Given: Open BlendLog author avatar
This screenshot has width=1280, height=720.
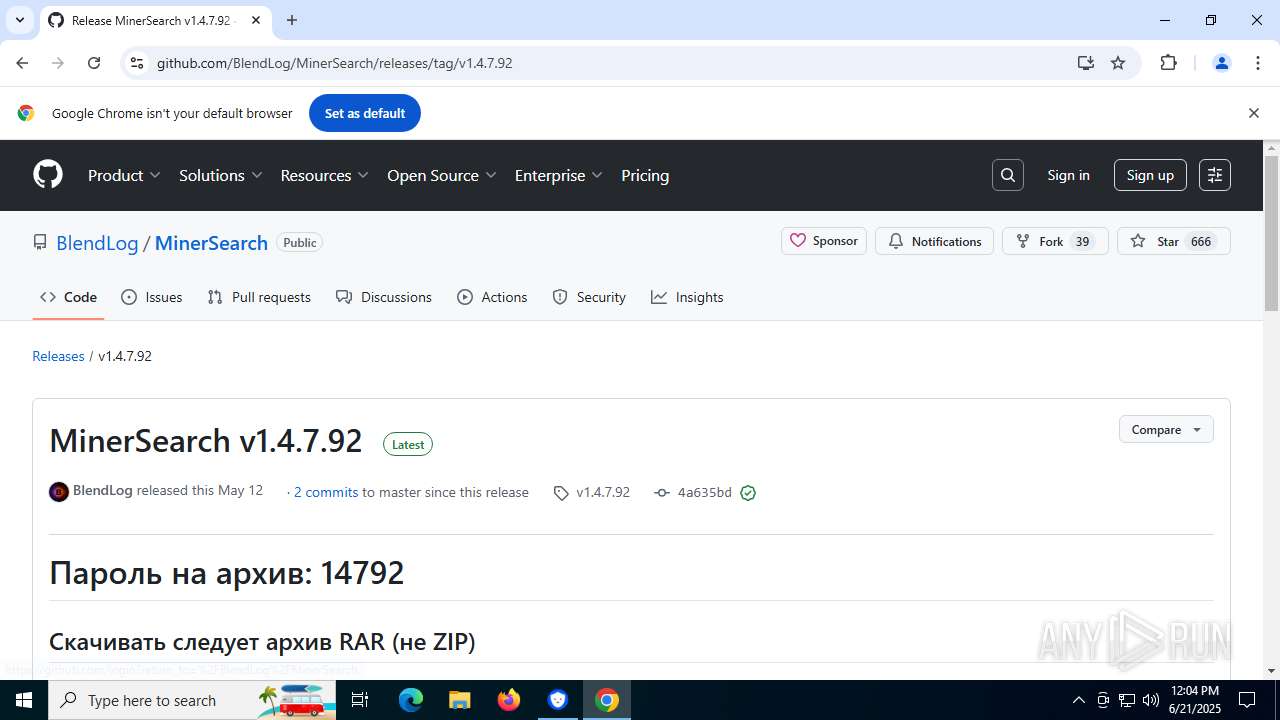Looking at the screenshot, I should coord(59,492).
